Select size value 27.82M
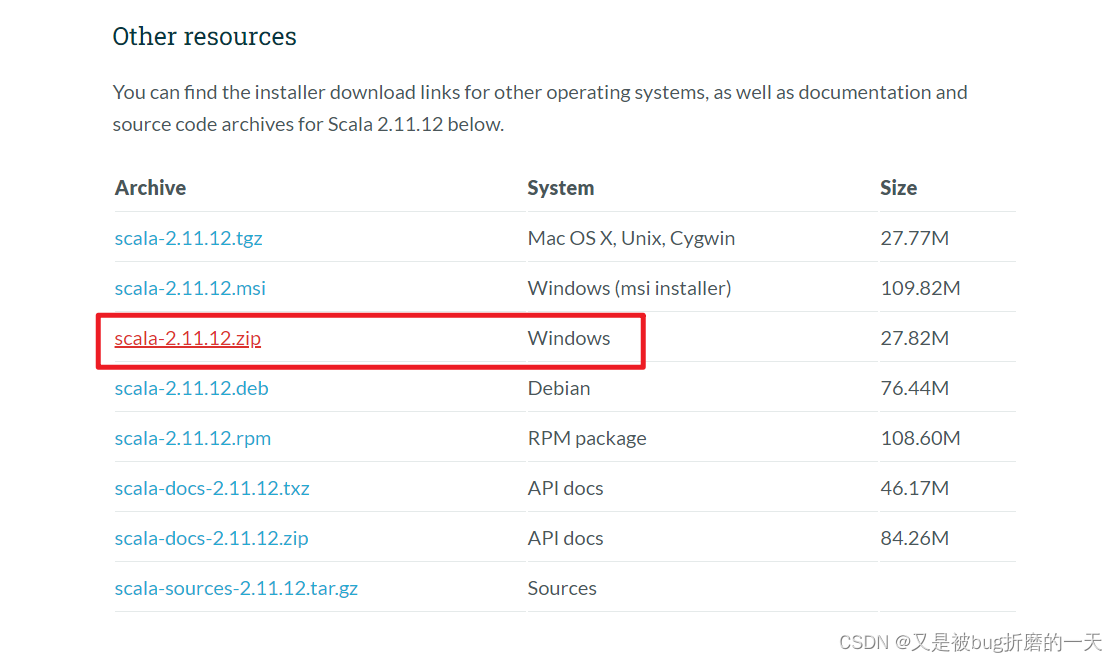1118x662 pixels. (914, 338)
